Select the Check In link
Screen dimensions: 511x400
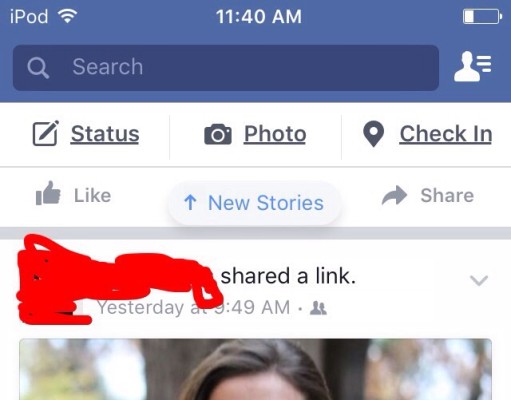point(446,134)
